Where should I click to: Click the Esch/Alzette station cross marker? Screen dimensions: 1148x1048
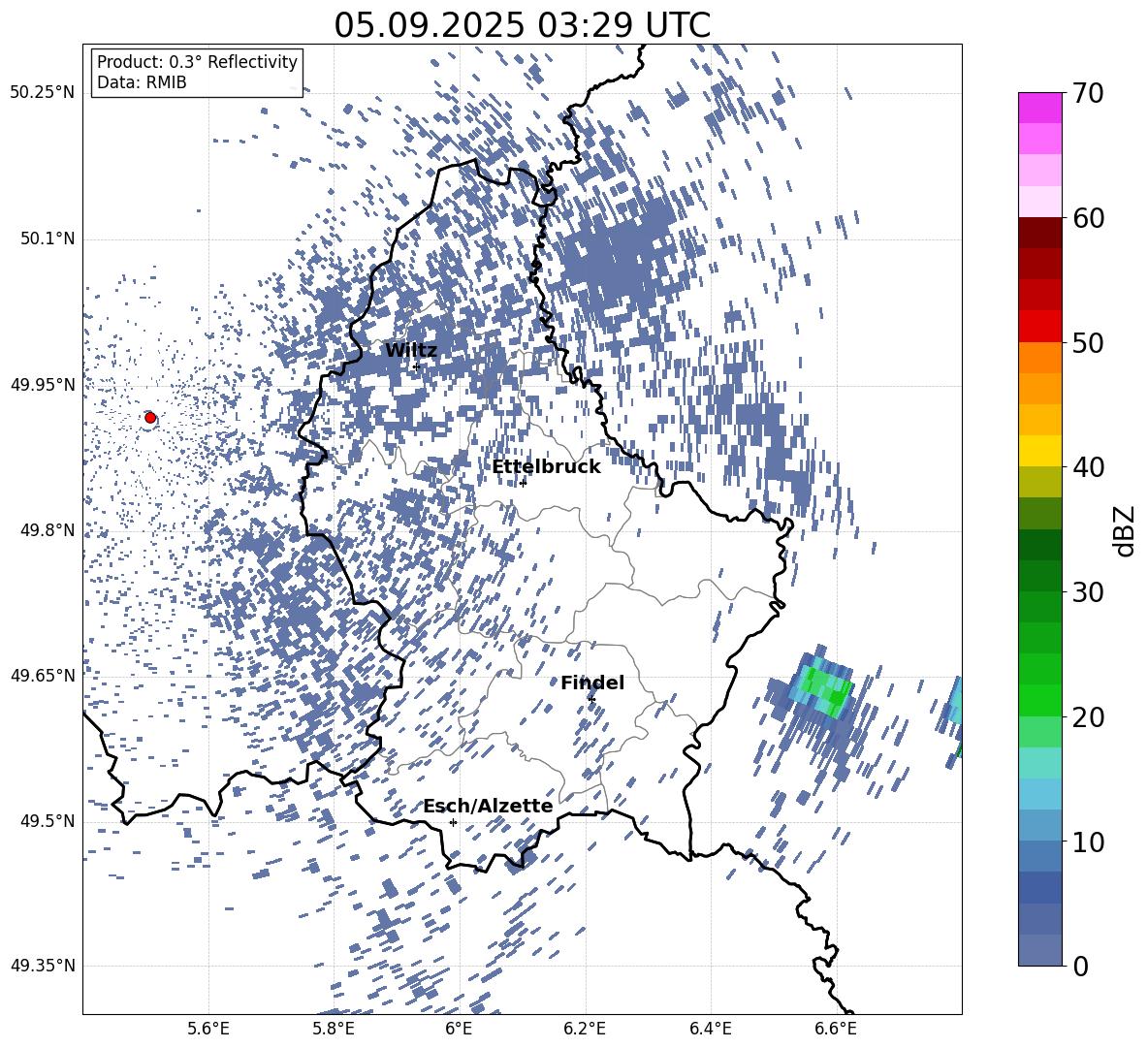click(453, 822)
